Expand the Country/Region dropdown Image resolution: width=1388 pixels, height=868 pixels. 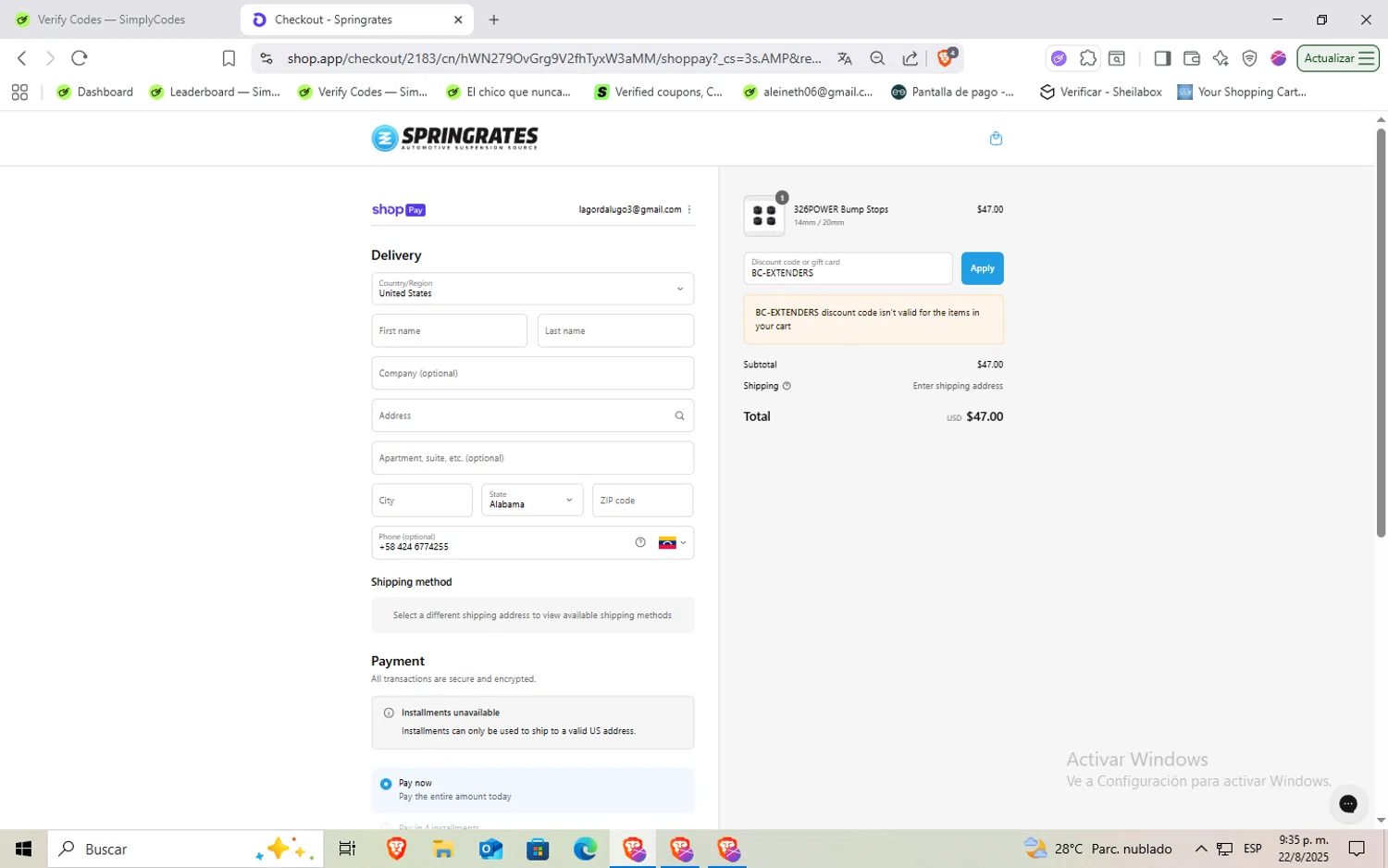click(x=532, y=289)
